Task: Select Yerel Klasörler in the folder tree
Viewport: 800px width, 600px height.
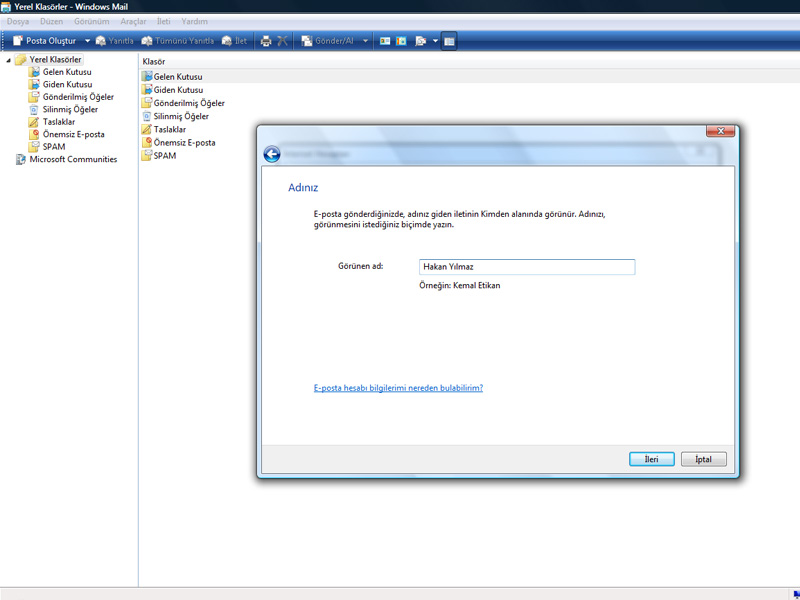Action: [x=49, y=60]
